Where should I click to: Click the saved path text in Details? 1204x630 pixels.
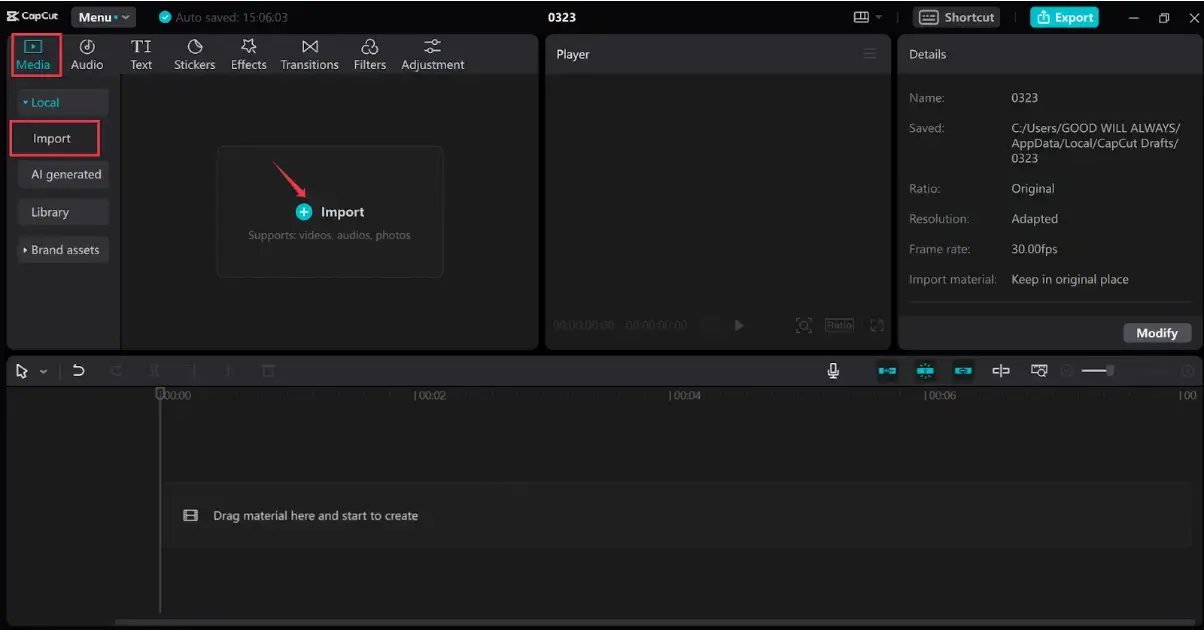tap(1096, 143)
